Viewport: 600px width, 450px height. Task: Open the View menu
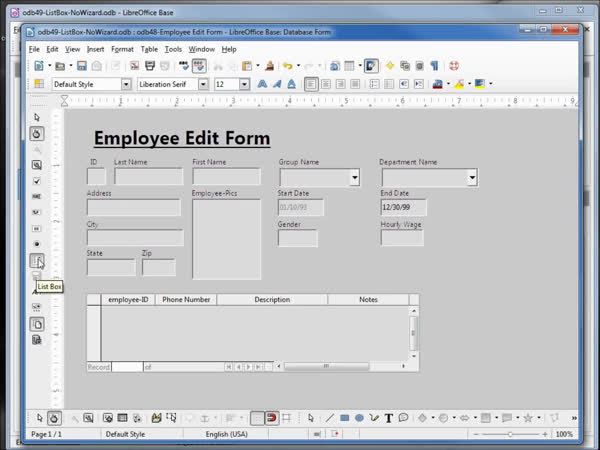click(x=72, y=49)
